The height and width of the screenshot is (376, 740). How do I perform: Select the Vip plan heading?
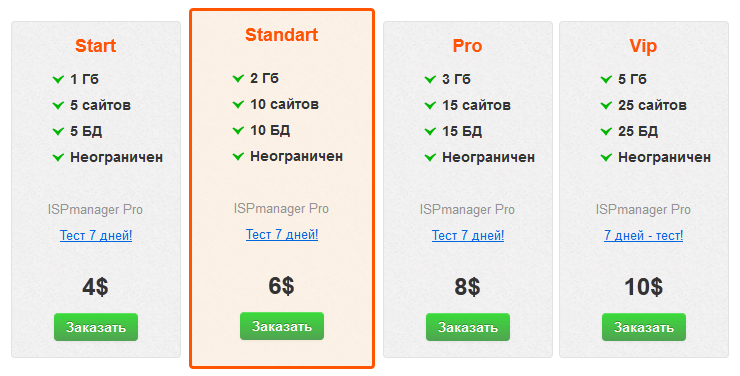[x=643, y=46]
